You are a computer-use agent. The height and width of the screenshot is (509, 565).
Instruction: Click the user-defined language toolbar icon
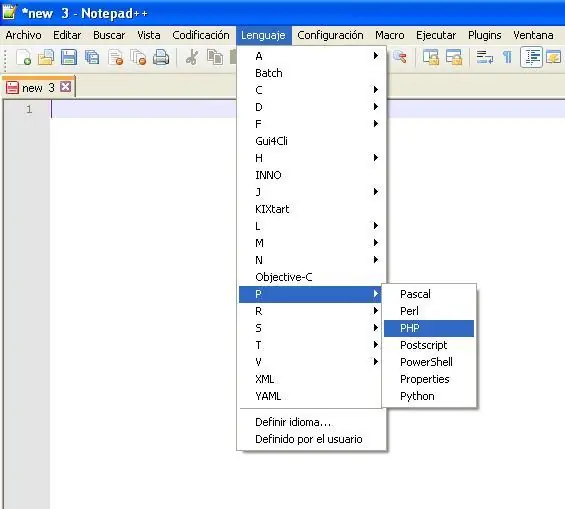pyautogui.click(x=553, y=58)
